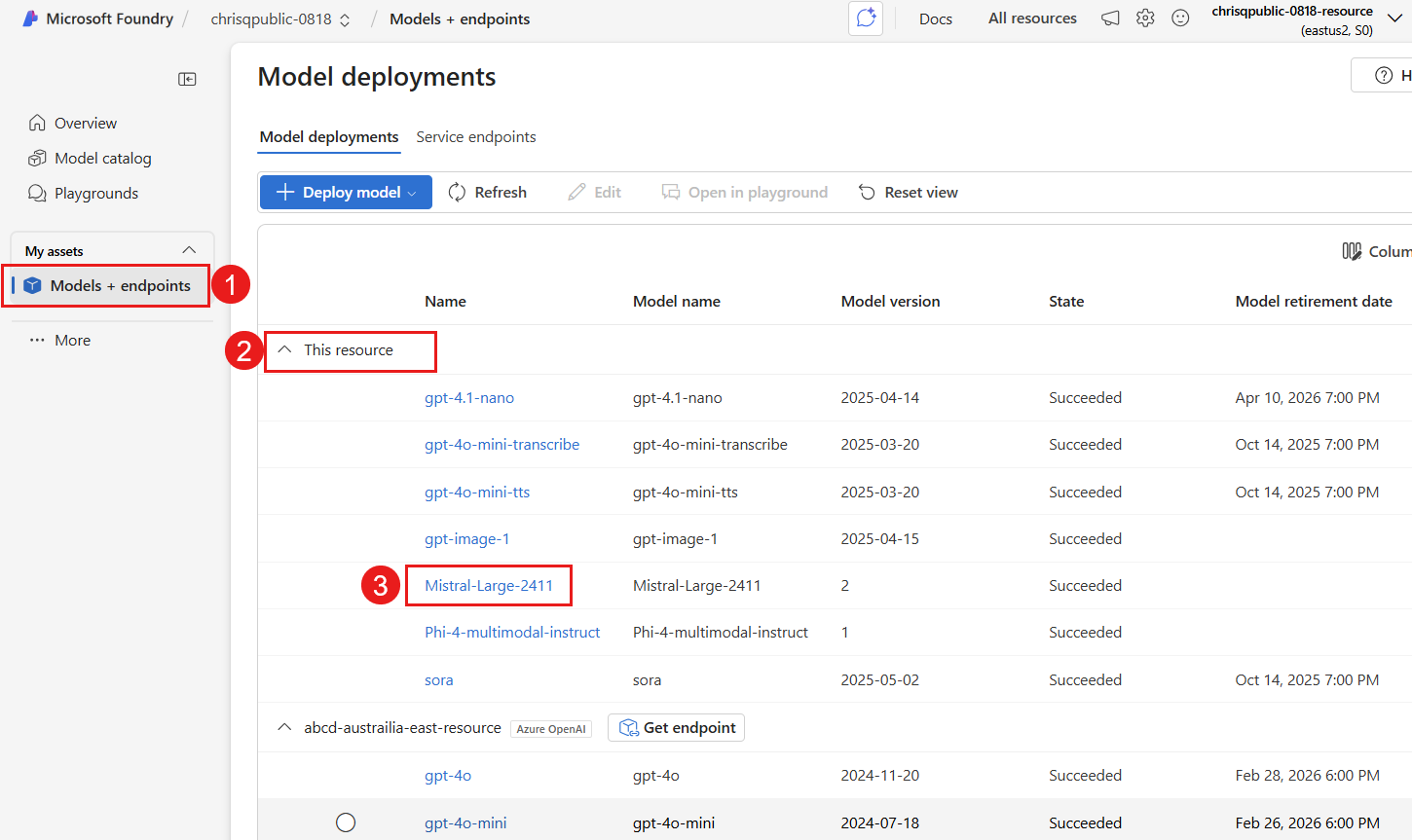The width and height of the screenshot is (1412, 840).
Task: Open the gpt-4o-mini deployment link
Action: pyautogui.click(x=465, y=822)
